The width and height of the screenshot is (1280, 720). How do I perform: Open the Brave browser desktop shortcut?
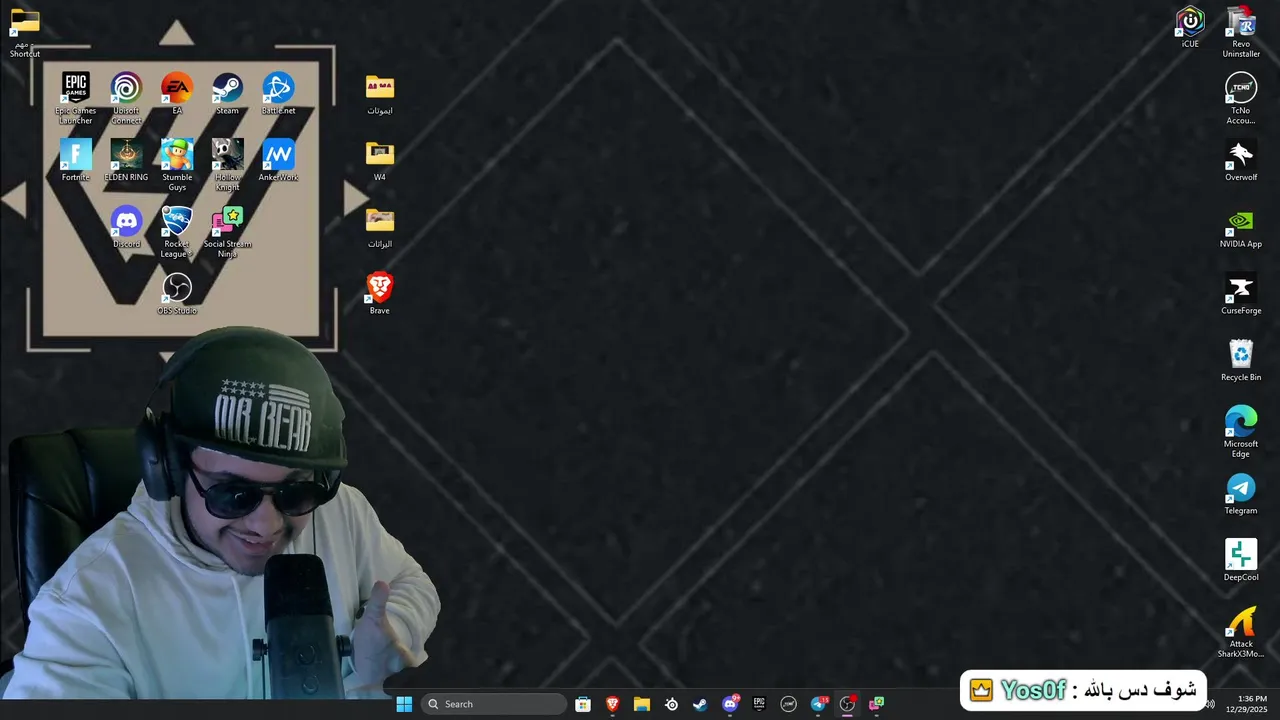(x=380, y=294)
